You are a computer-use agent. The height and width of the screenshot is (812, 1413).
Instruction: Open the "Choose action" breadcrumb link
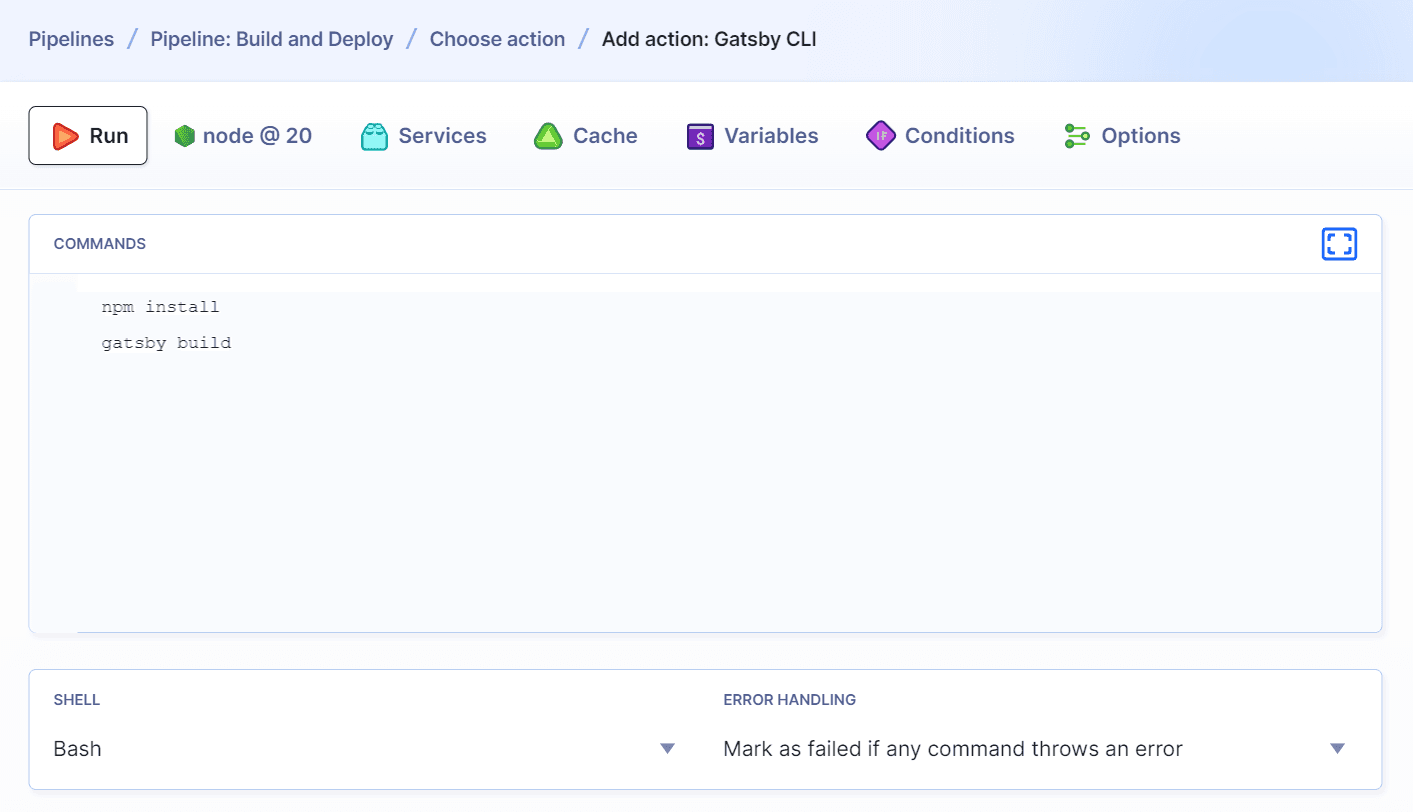point(497,38)
